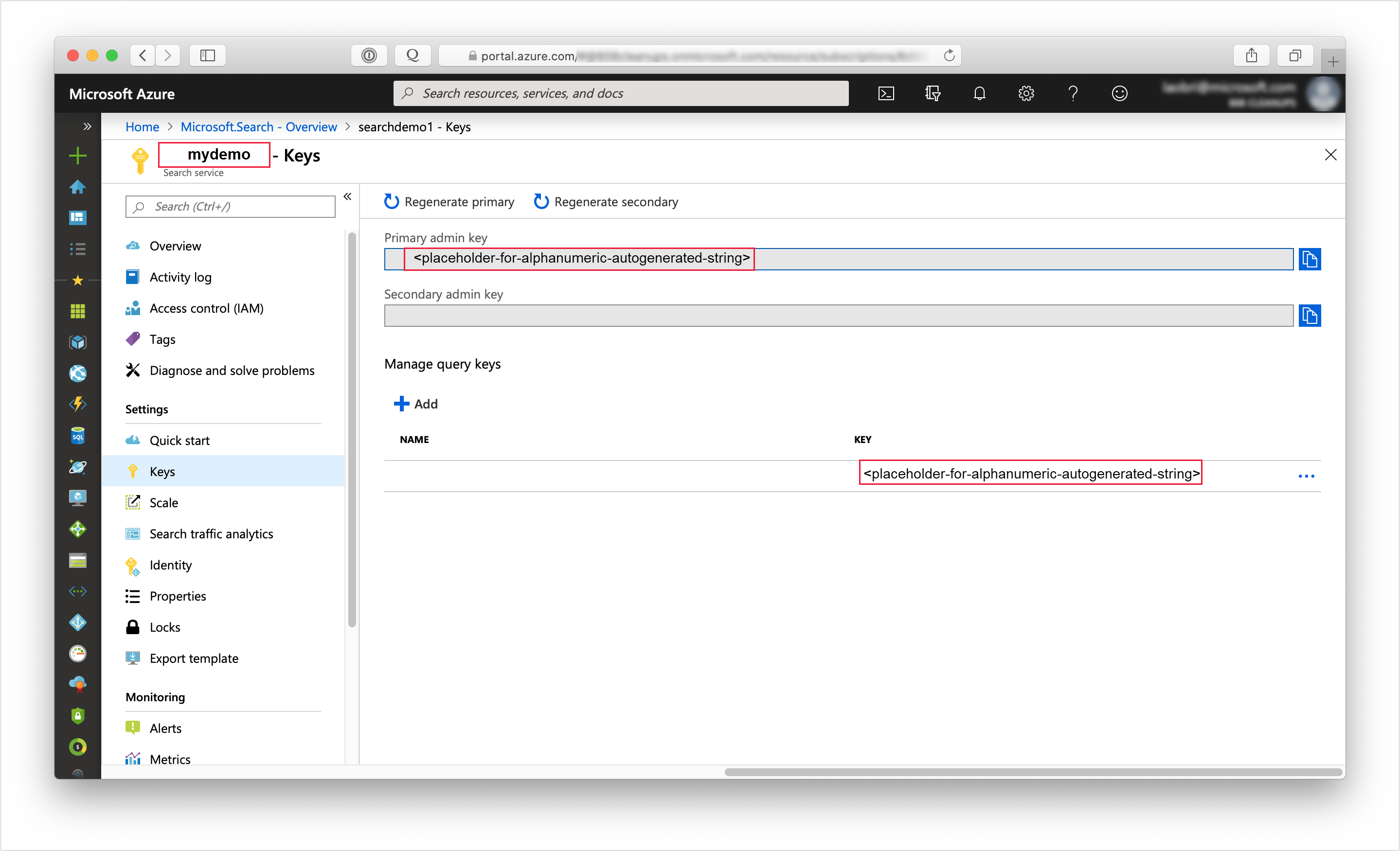Toggle the Alerts monitoring option
Screen dimensions: 1400x851
pos(166,727)
